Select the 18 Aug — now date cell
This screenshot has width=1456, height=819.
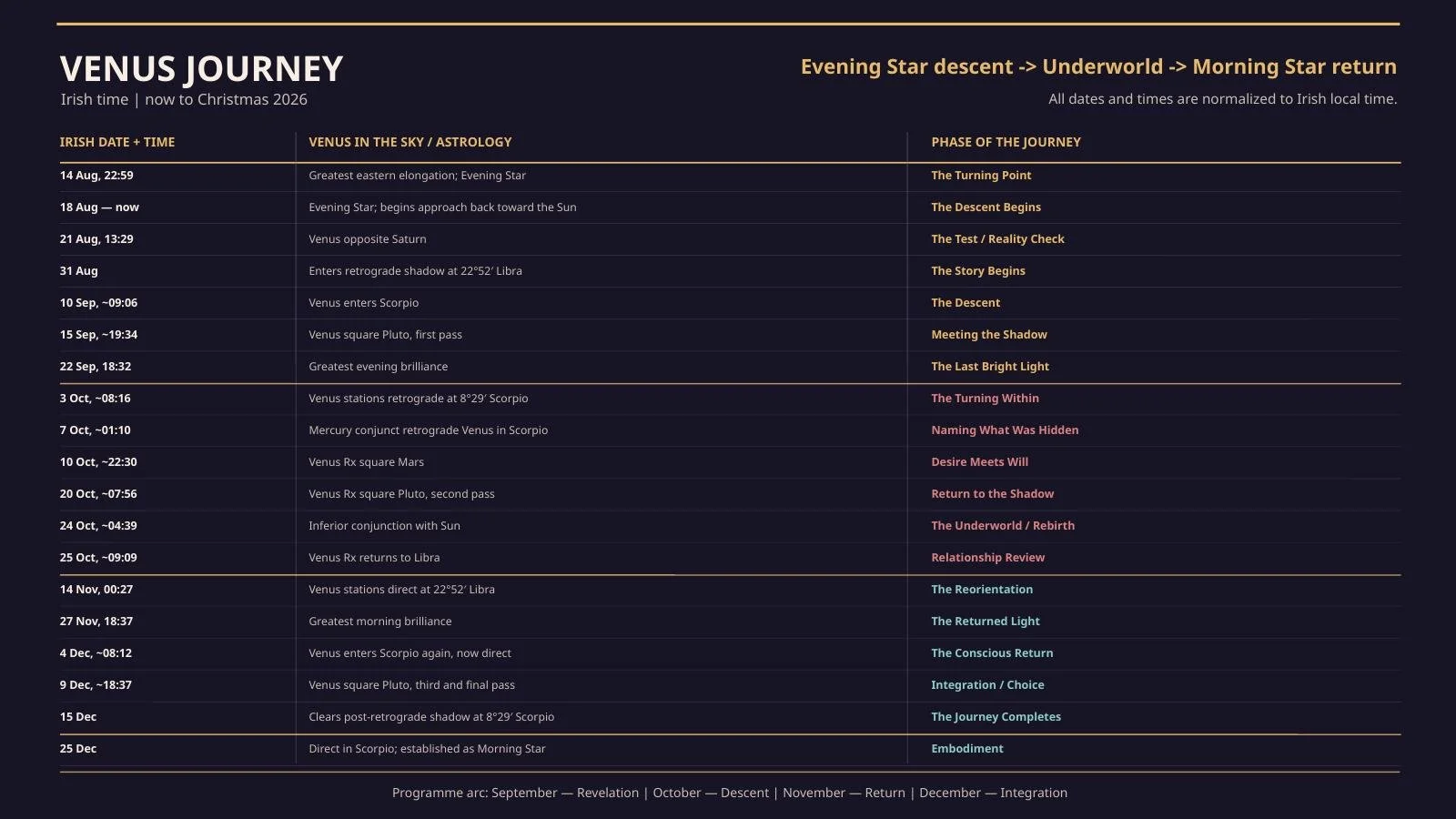coord(99,207)
